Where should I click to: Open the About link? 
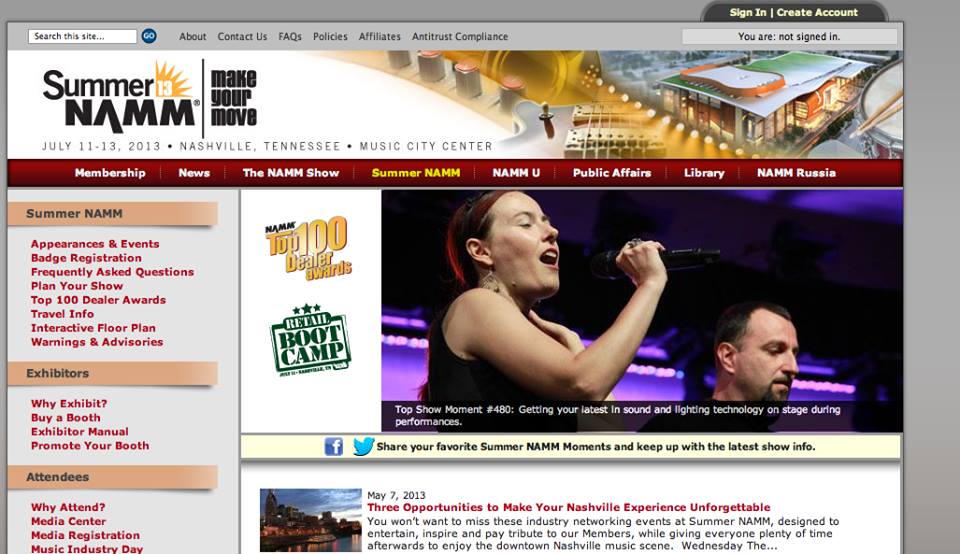coord(193,37)
